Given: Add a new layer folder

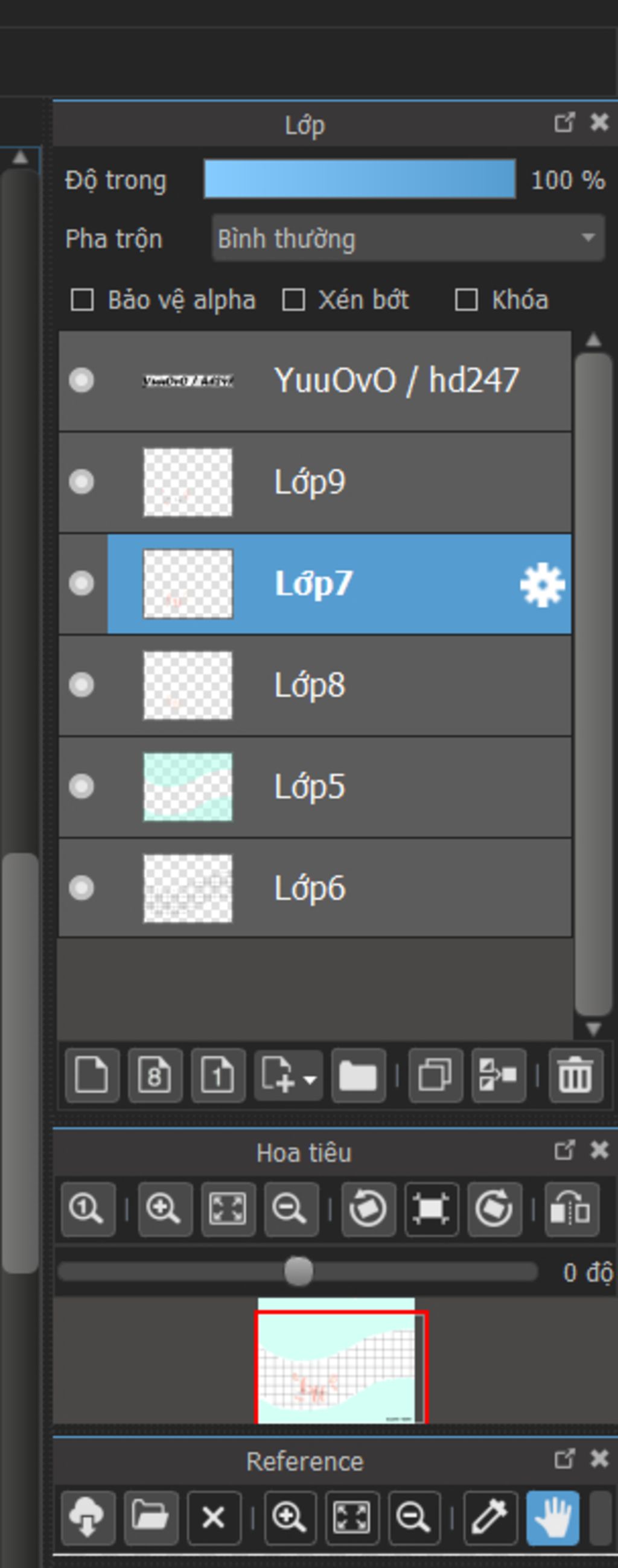Looking at the screenshot, I should tap(358, 1075).
